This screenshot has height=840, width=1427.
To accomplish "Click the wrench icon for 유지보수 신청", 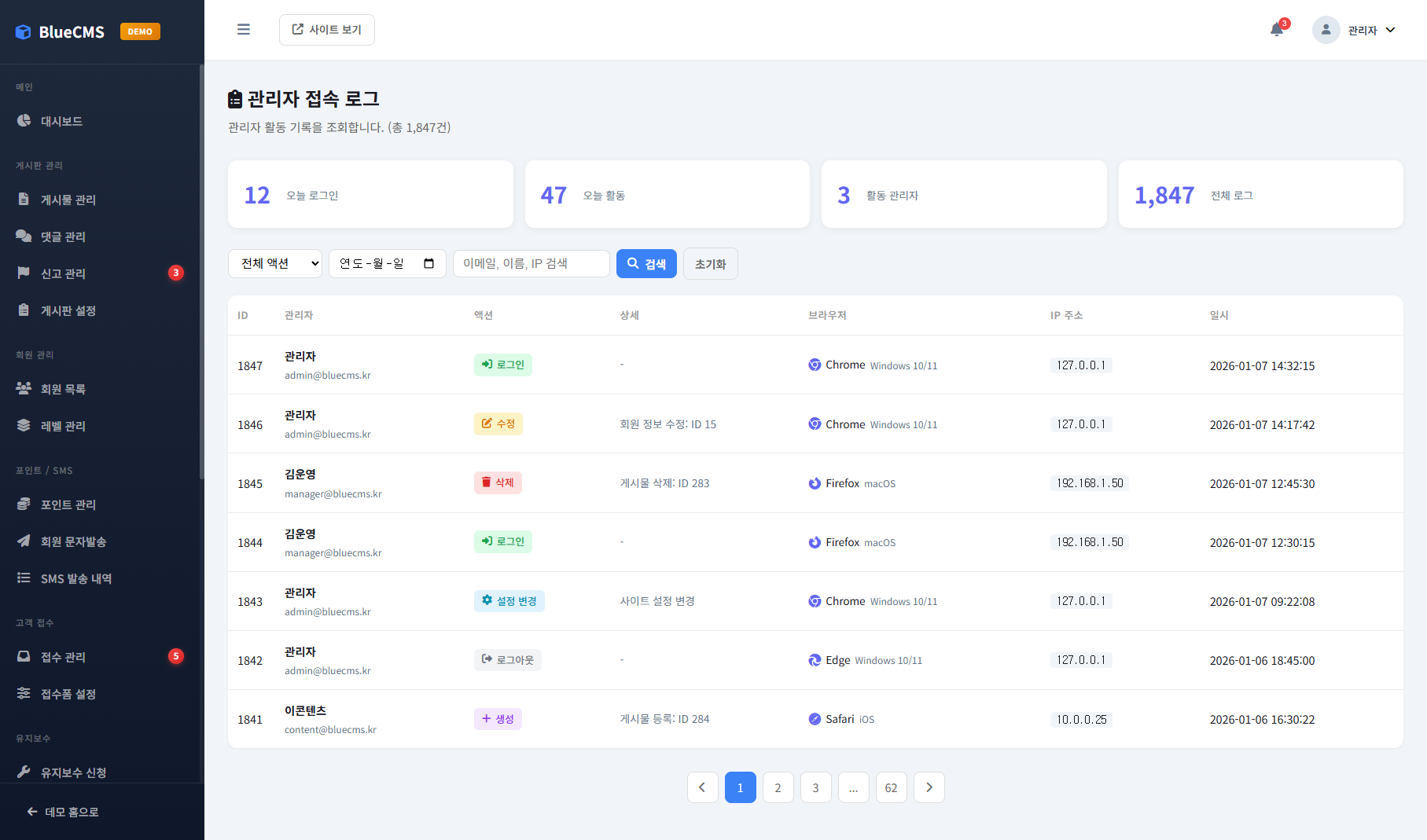I will [24, 772].
